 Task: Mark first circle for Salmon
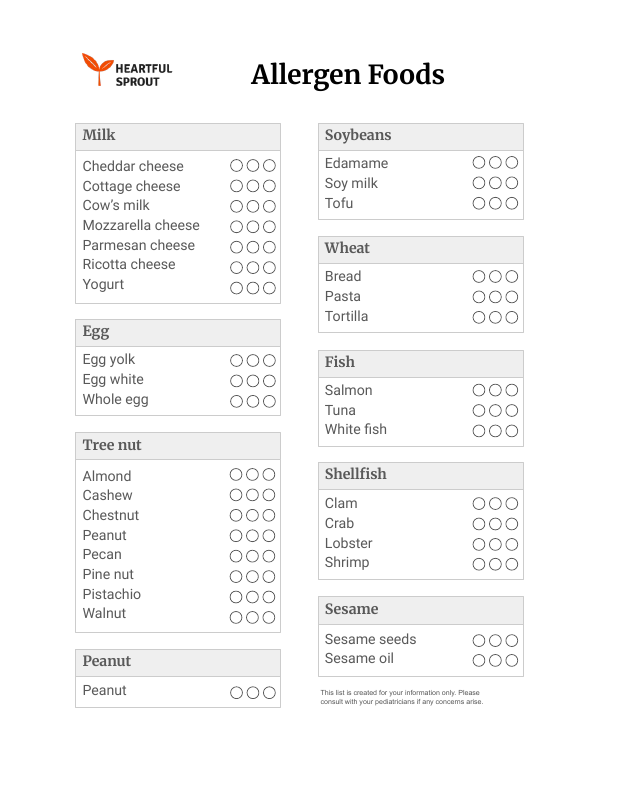[x=479, y=390]
